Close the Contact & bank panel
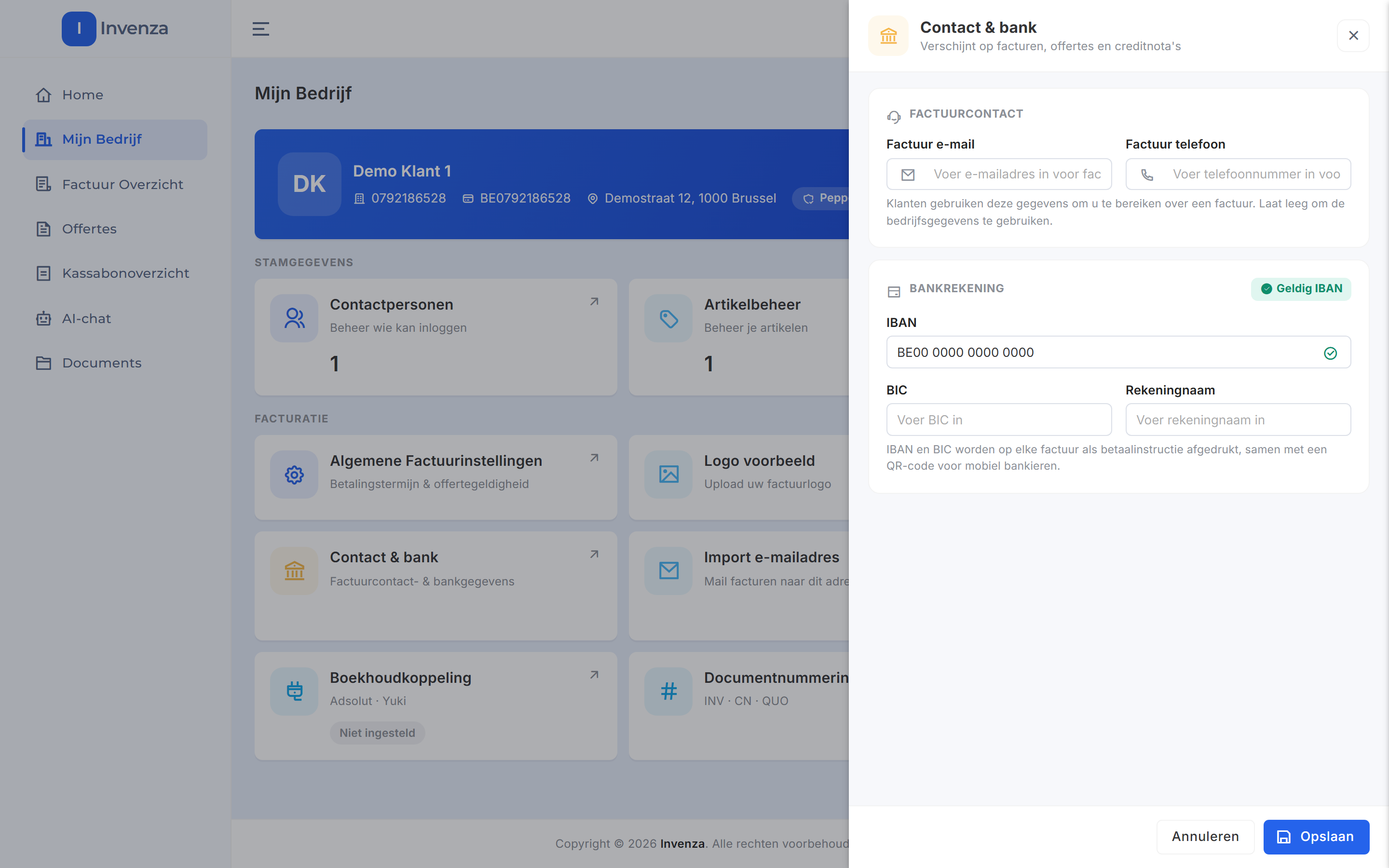Viewport: 1389px width, 868px height. click(1353, 36)
